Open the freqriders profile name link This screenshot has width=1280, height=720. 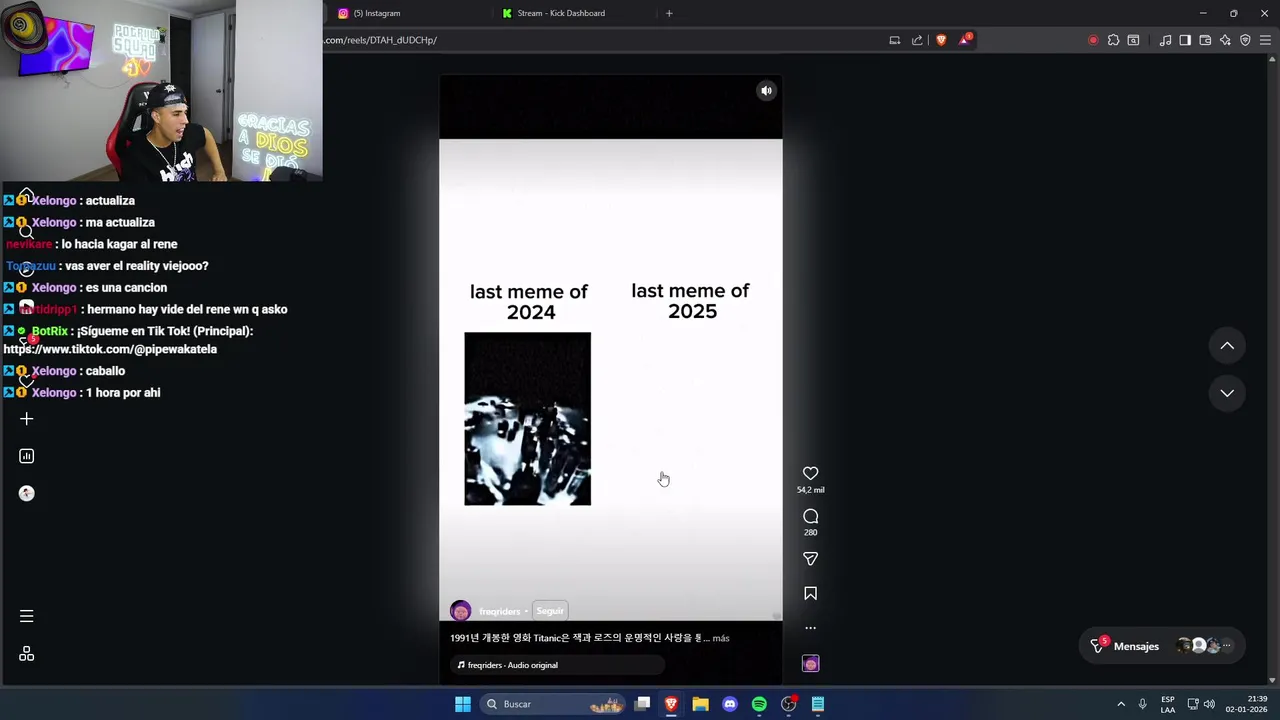[x=499, y=611]
